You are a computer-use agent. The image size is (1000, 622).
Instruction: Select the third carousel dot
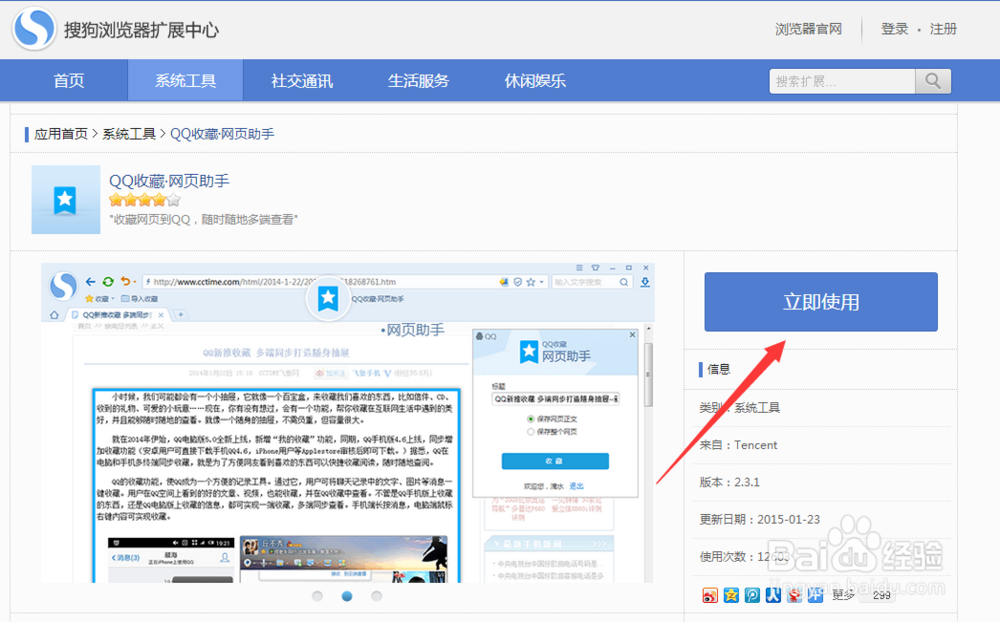point(376,596)
